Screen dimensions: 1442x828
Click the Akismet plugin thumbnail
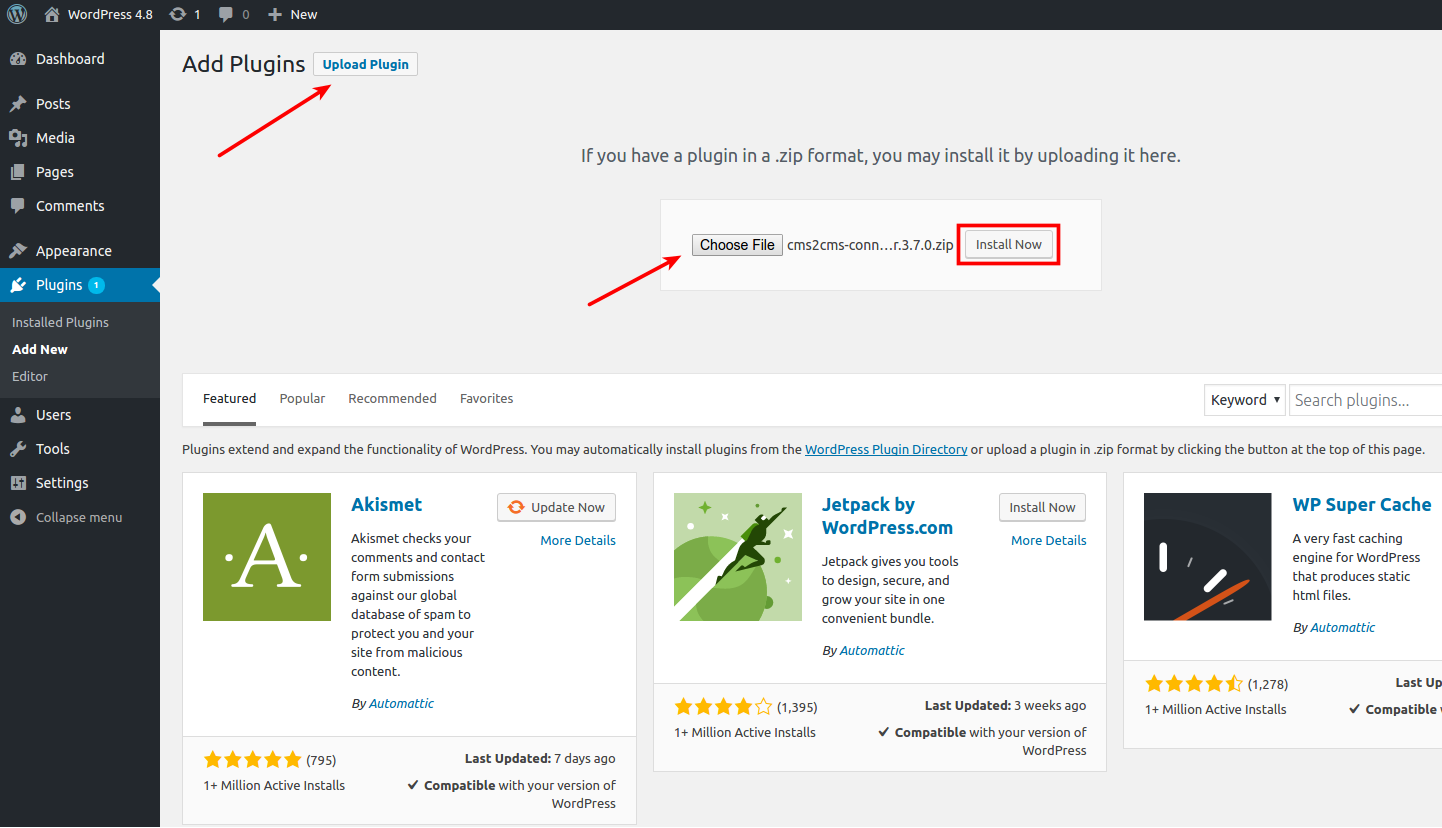(267, 557)
